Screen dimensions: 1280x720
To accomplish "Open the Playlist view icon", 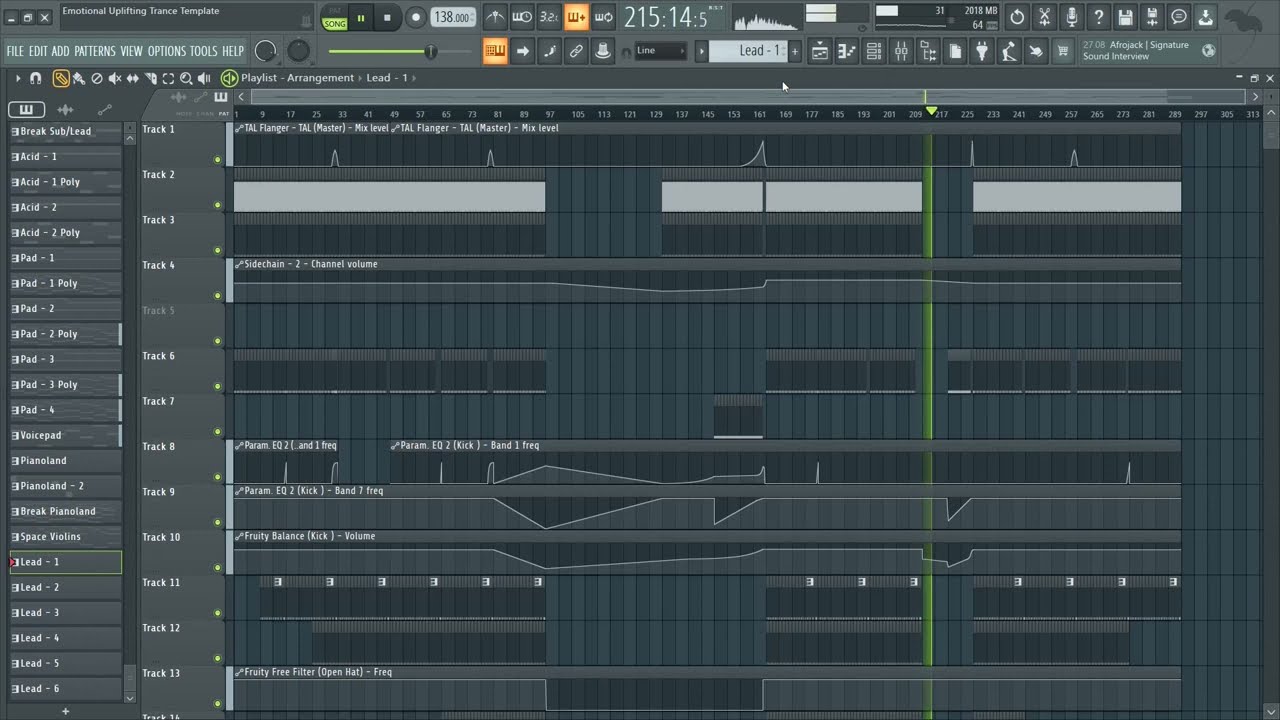I will click(819, 51).
